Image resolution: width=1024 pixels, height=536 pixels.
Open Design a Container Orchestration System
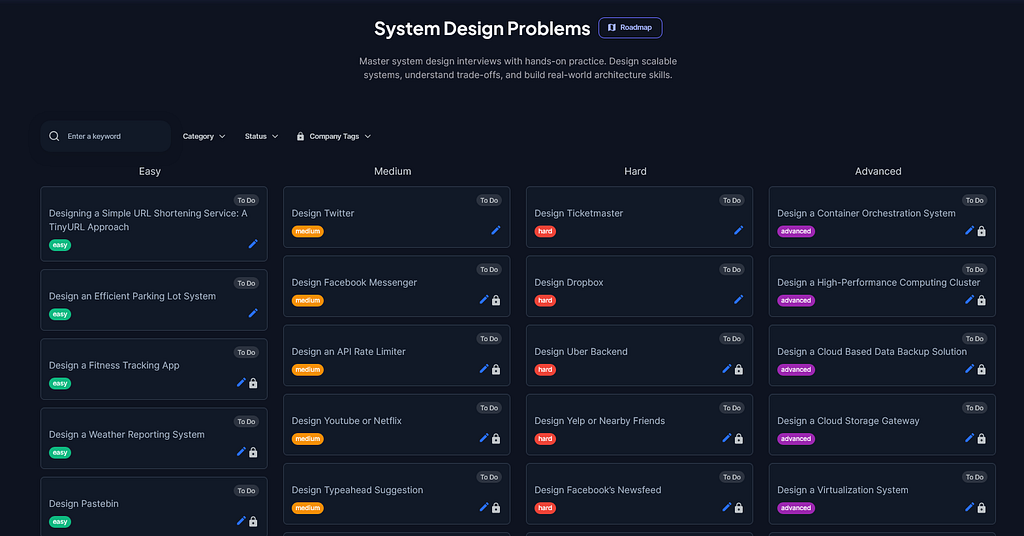866,213
